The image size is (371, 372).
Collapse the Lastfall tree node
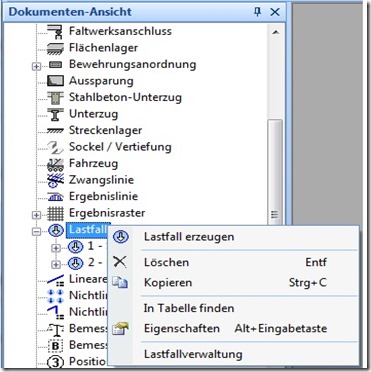coord(36,231)
